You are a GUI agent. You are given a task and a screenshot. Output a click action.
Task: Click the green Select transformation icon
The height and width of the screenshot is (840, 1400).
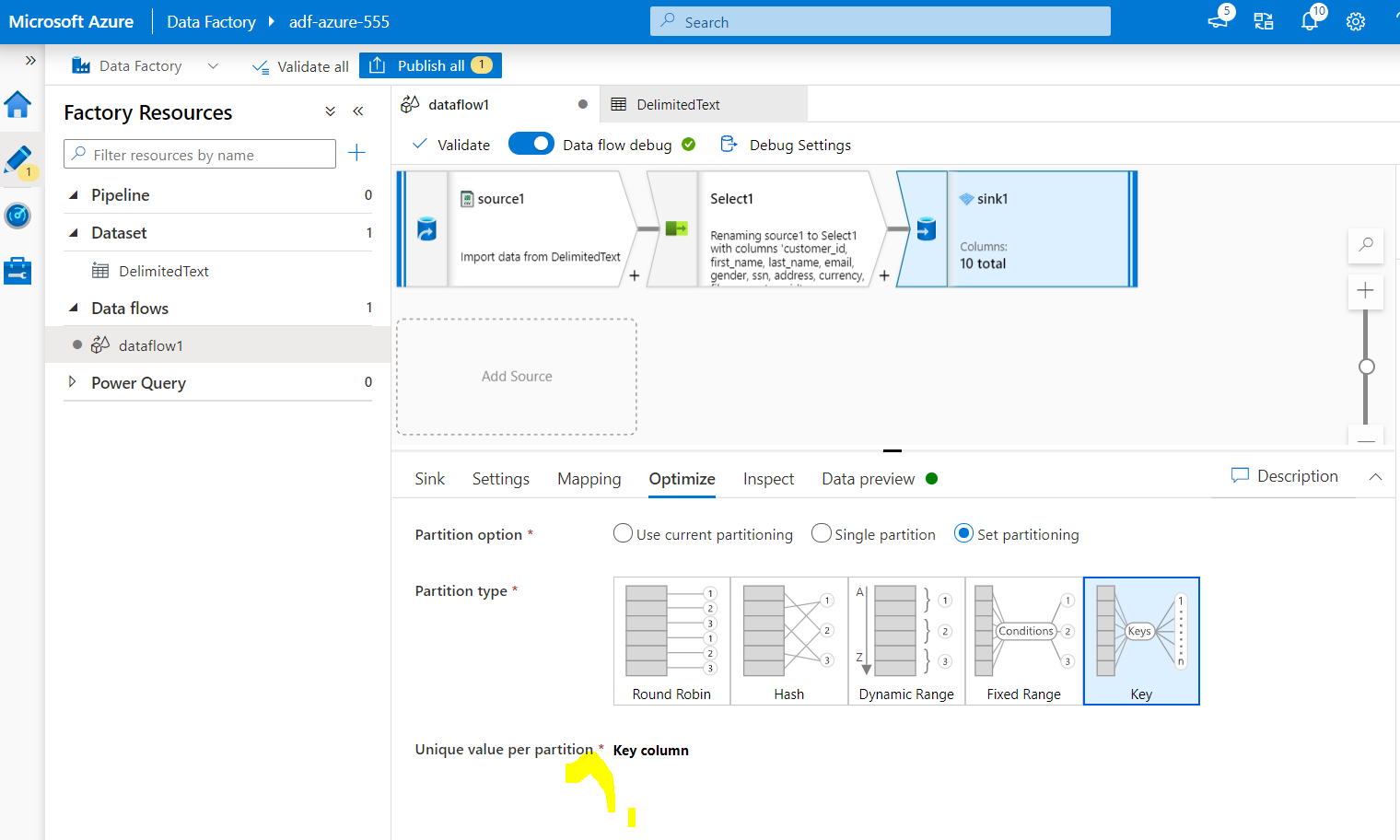(x=677, y=227)
